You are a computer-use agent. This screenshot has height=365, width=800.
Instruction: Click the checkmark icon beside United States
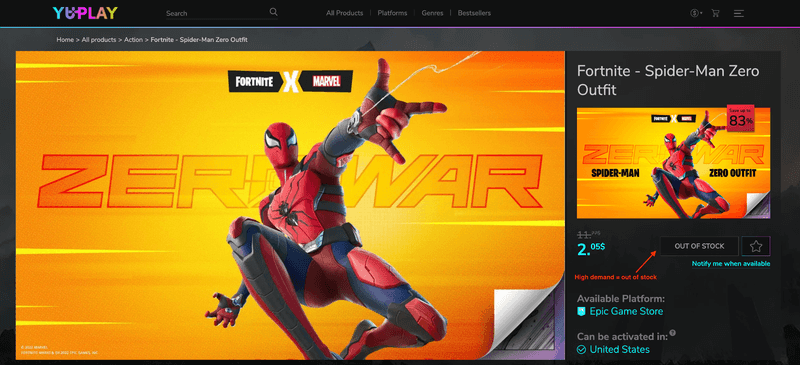point(581,350)
